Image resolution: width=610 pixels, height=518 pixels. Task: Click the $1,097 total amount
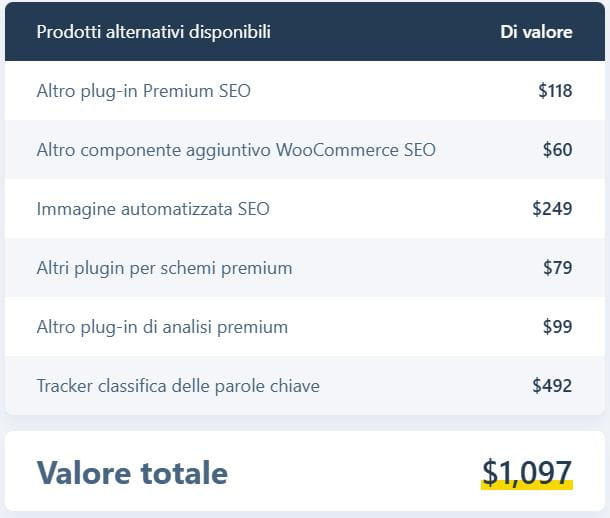pyautogui.click(x=527, y=470)
